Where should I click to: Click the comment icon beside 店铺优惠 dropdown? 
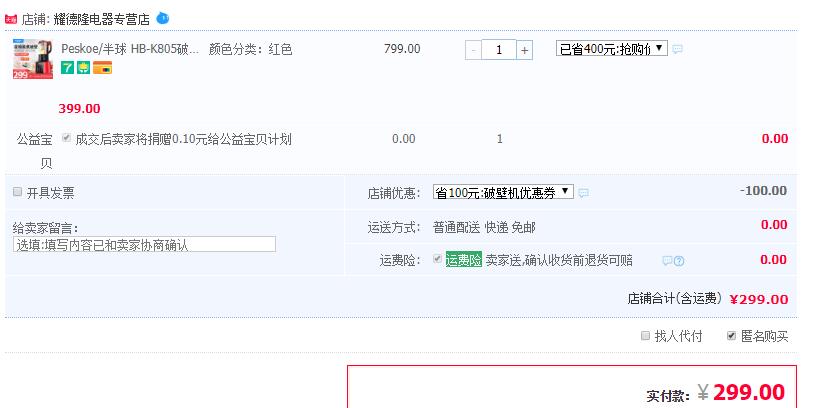point(583,193)
